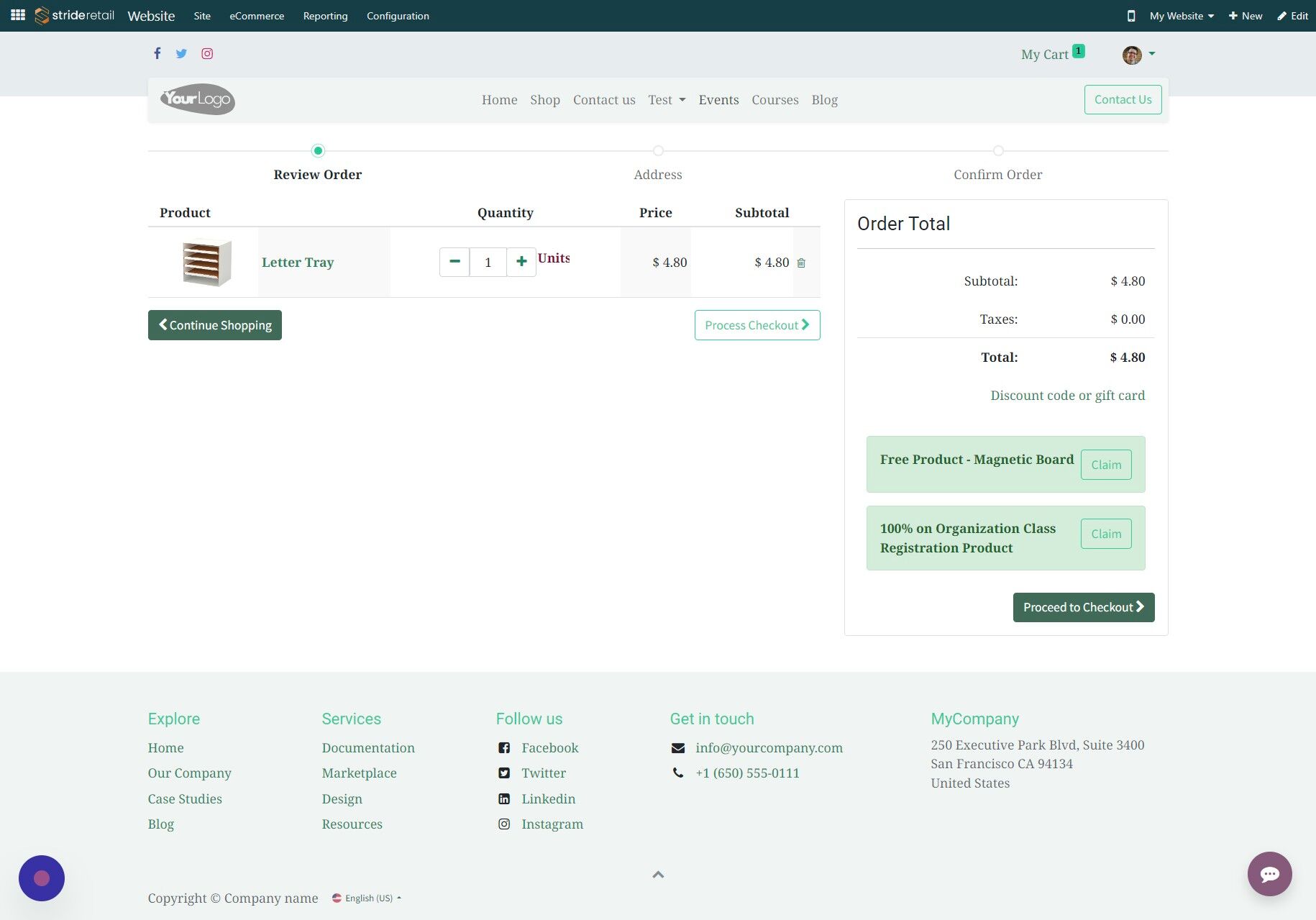Open footer Our Company link
The height and width of the screenshot is (920, 1316).
(x=190, y=773)
